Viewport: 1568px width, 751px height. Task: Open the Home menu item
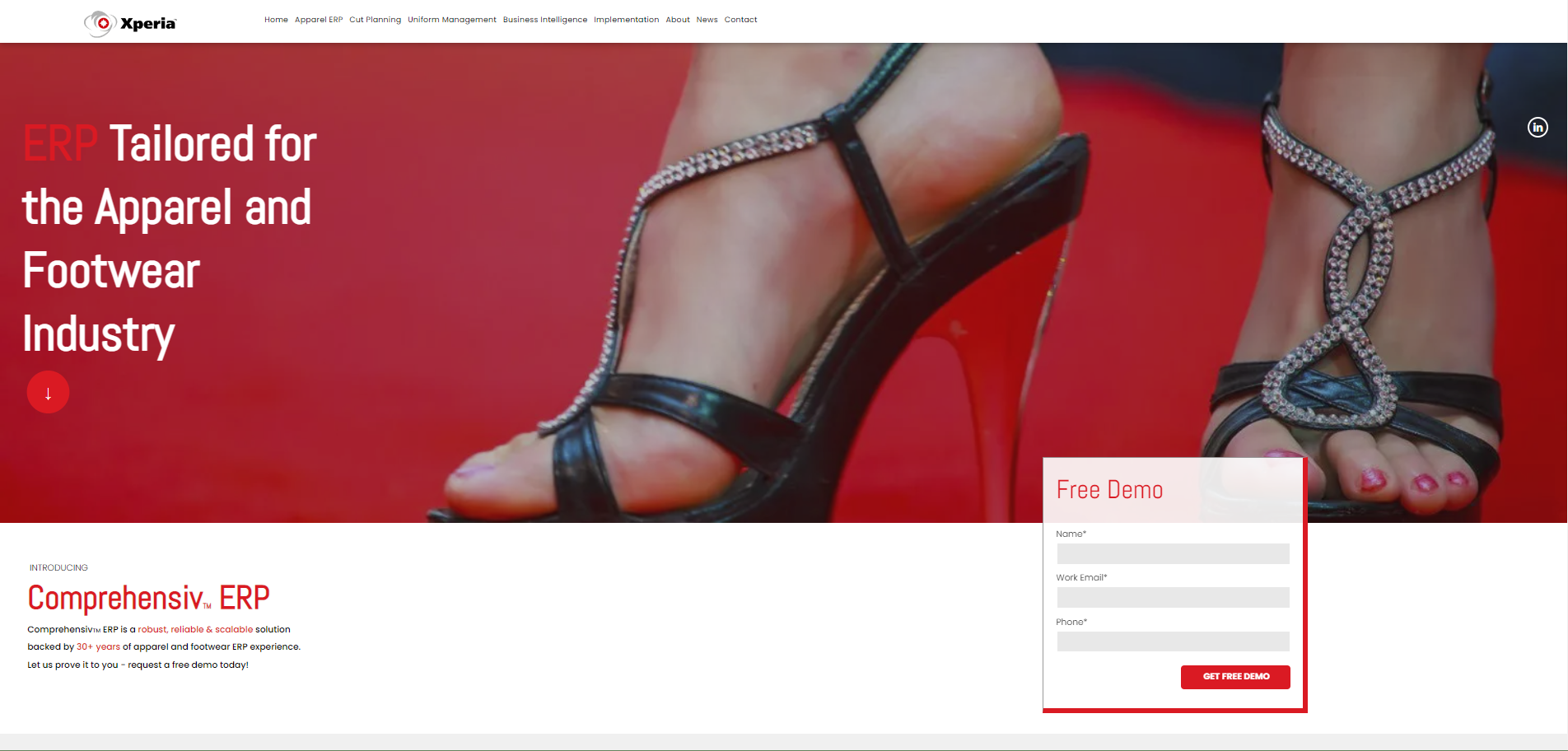276,20
